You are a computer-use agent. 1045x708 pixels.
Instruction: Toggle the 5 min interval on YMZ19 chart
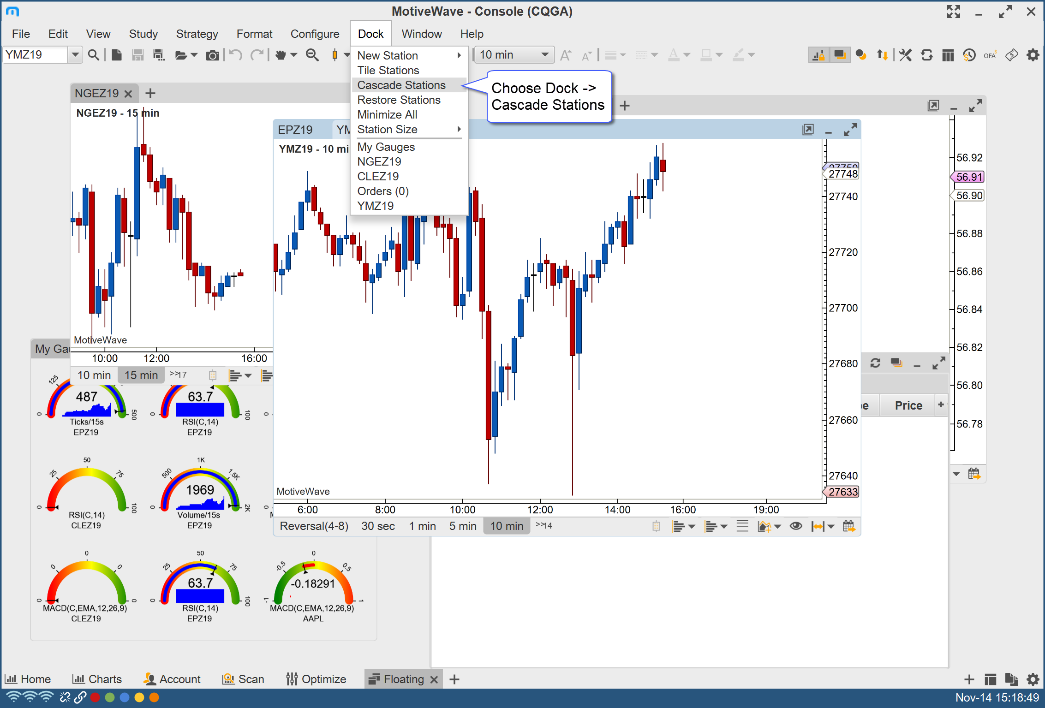pyautogui.click(x=462, y=526)
